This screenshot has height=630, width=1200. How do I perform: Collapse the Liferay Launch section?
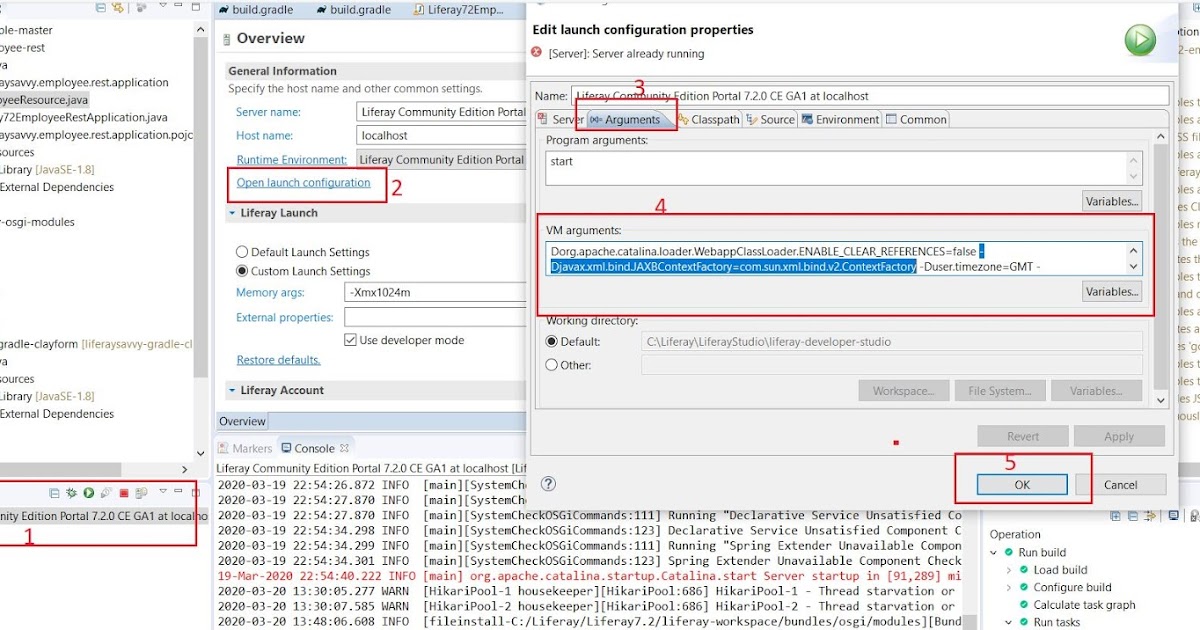coord(232,212)
